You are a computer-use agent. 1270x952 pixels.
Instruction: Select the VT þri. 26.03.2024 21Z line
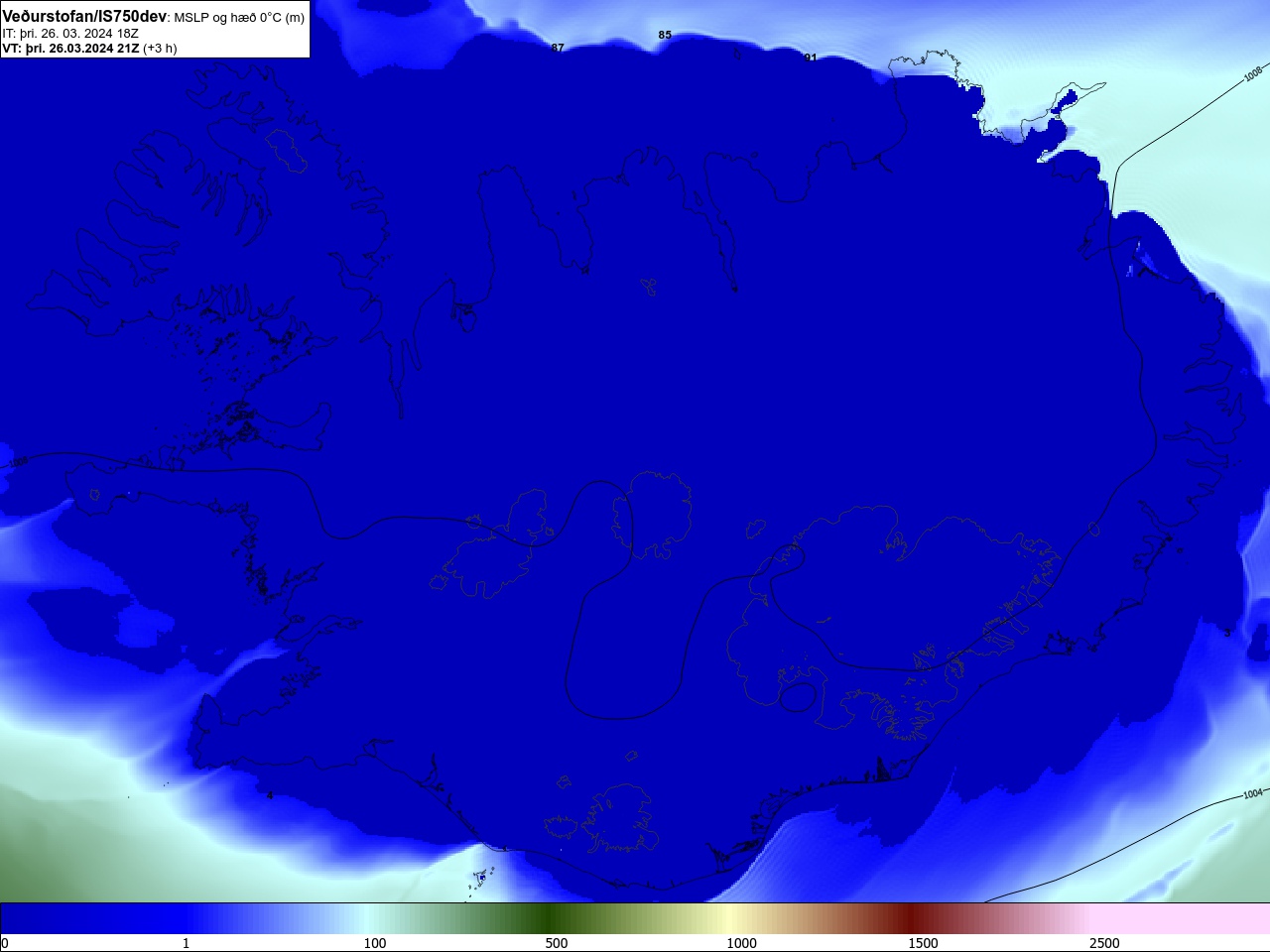89,48
